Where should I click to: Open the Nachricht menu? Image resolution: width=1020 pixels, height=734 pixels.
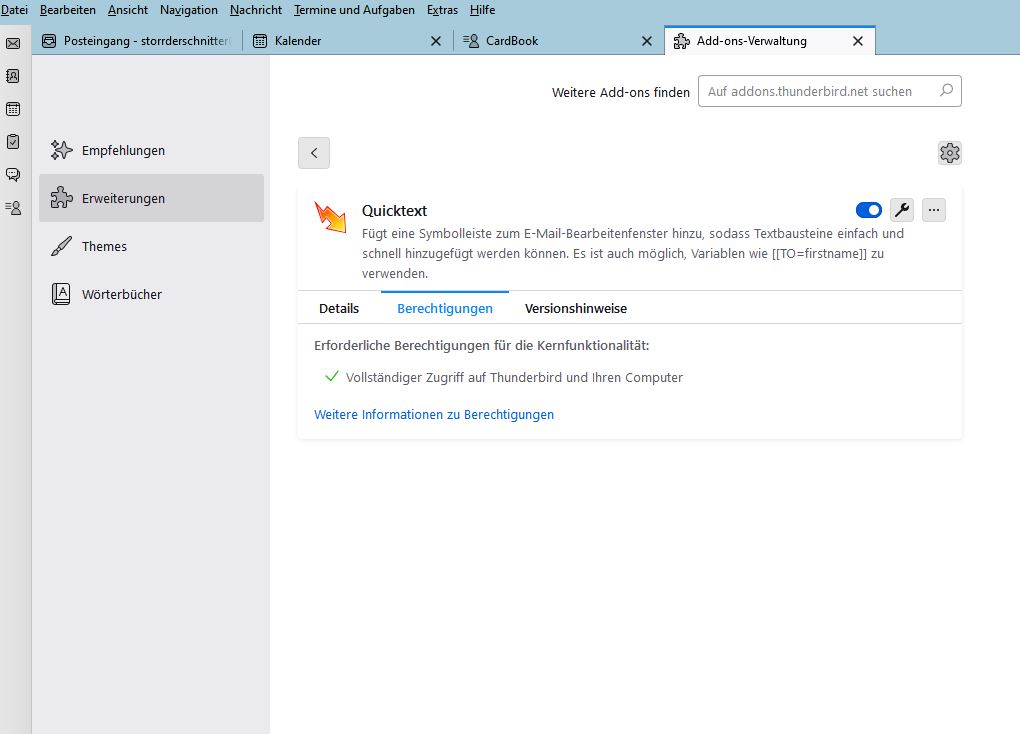256,10
